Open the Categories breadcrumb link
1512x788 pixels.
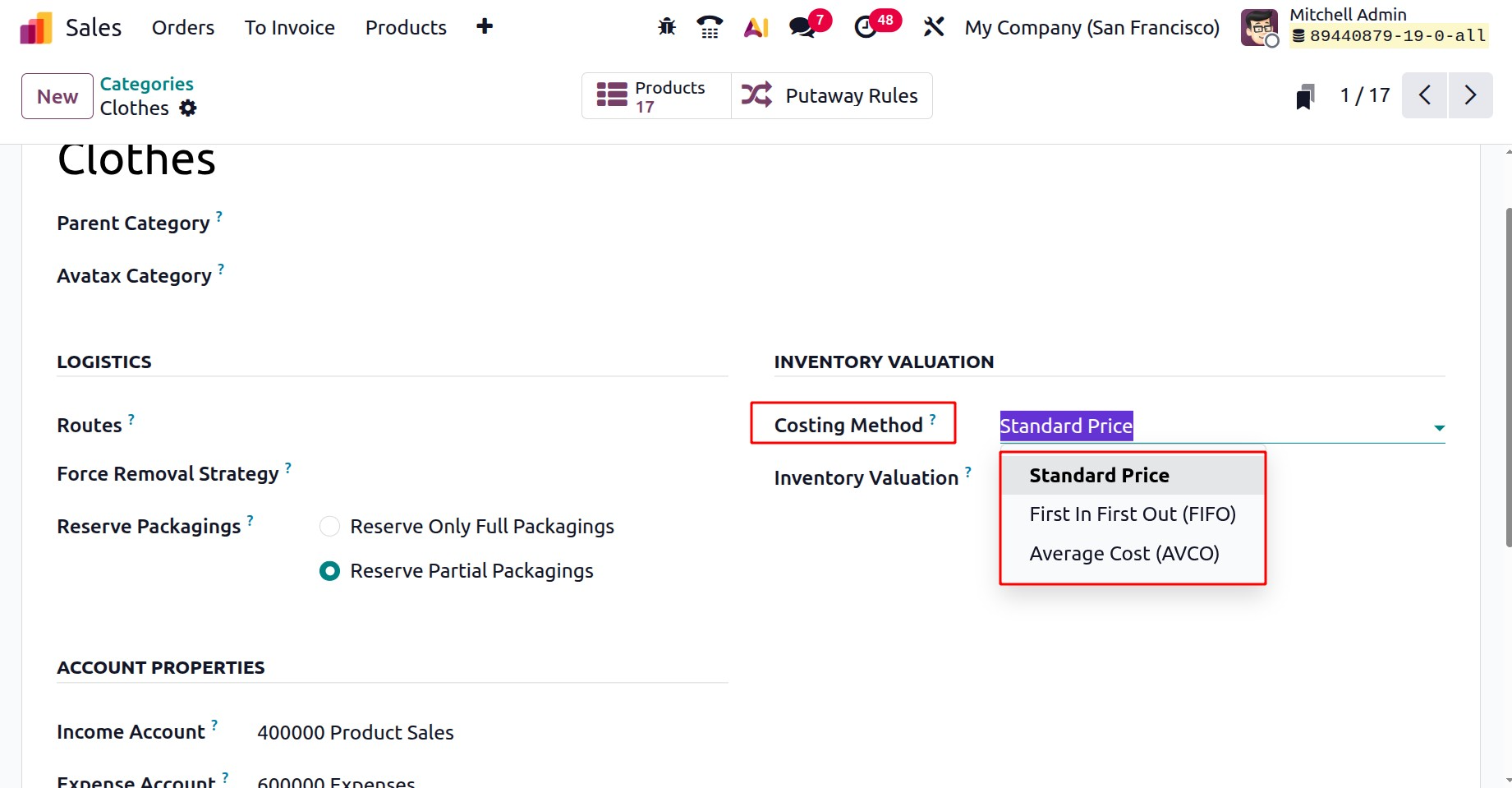[147, 84]
